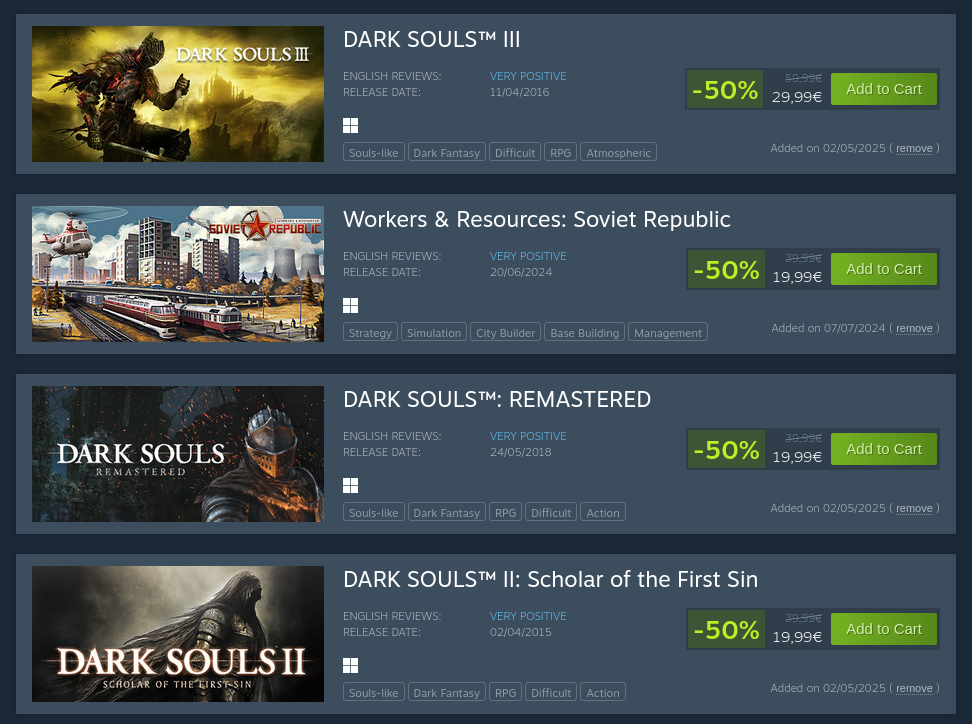
Task: Remove Workers & Resources from wishlist
Action: click(914, 329)
